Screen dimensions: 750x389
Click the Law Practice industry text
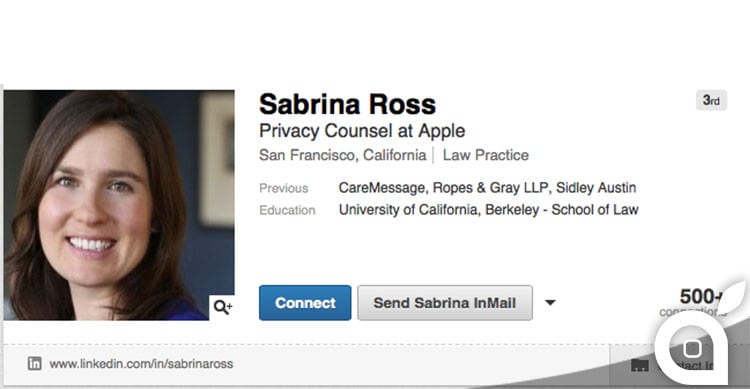[x=485, y=155]
